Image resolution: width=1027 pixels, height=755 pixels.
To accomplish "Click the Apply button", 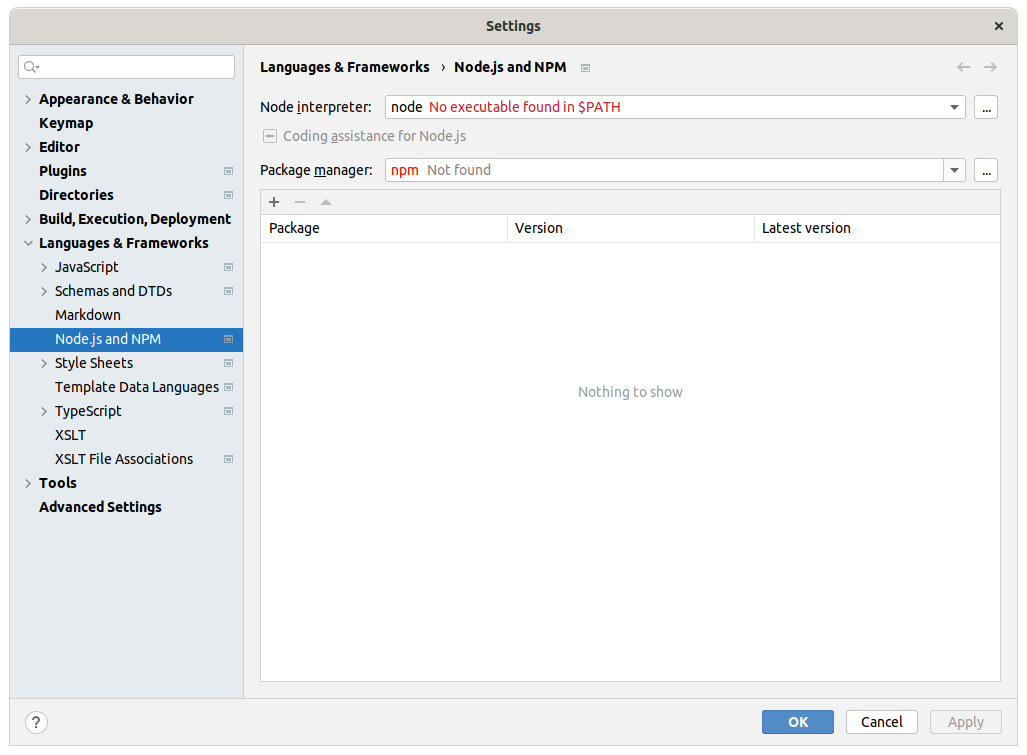I will (x=965, y=722).
